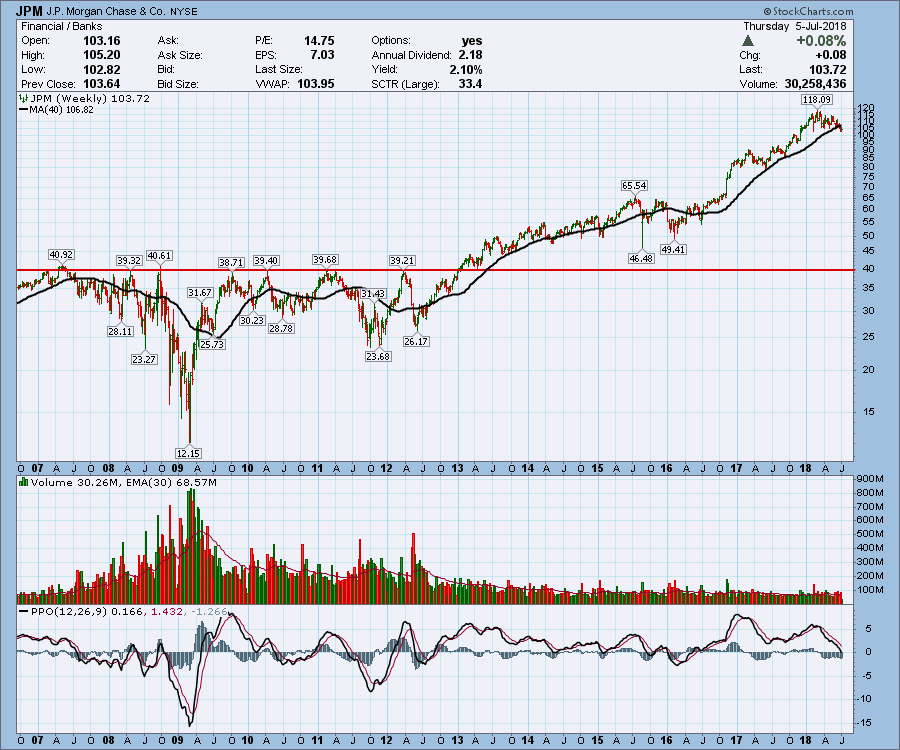Click the 40.92 peak price label
Screen dimensions: 900x750
pos(61,254)
